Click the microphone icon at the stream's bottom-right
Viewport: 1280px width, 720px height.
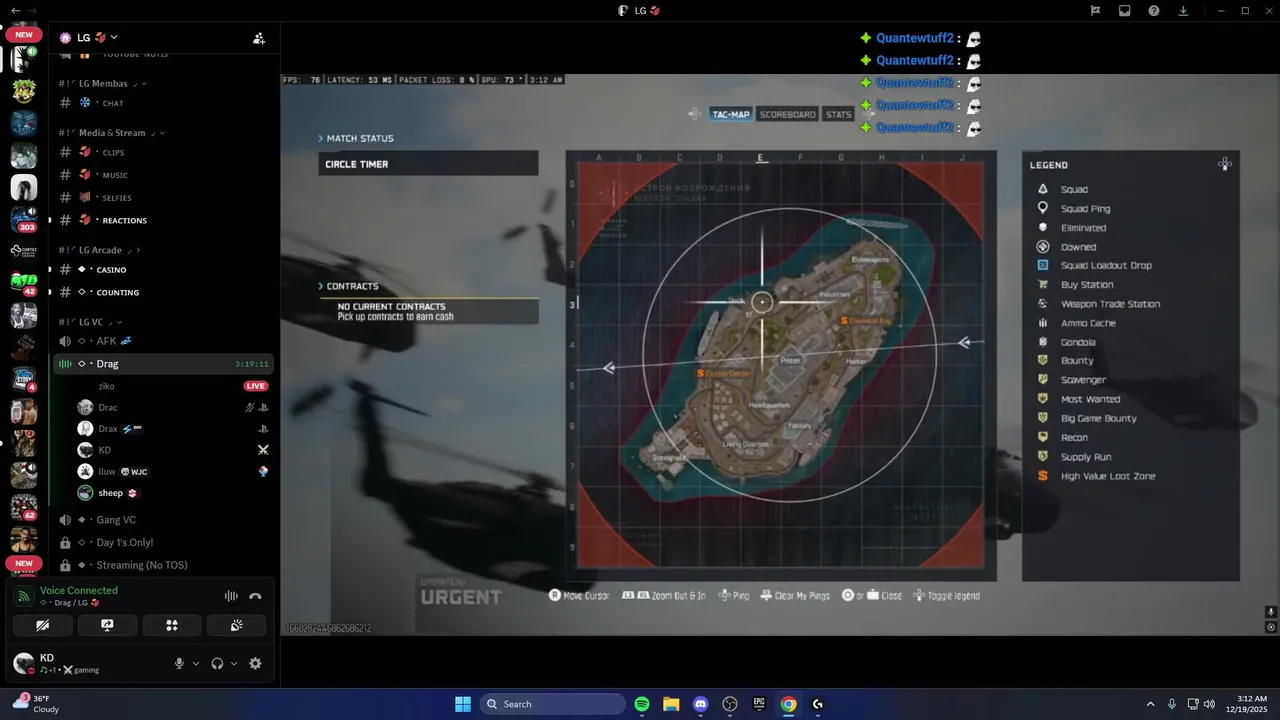(x=1271, y=612)
